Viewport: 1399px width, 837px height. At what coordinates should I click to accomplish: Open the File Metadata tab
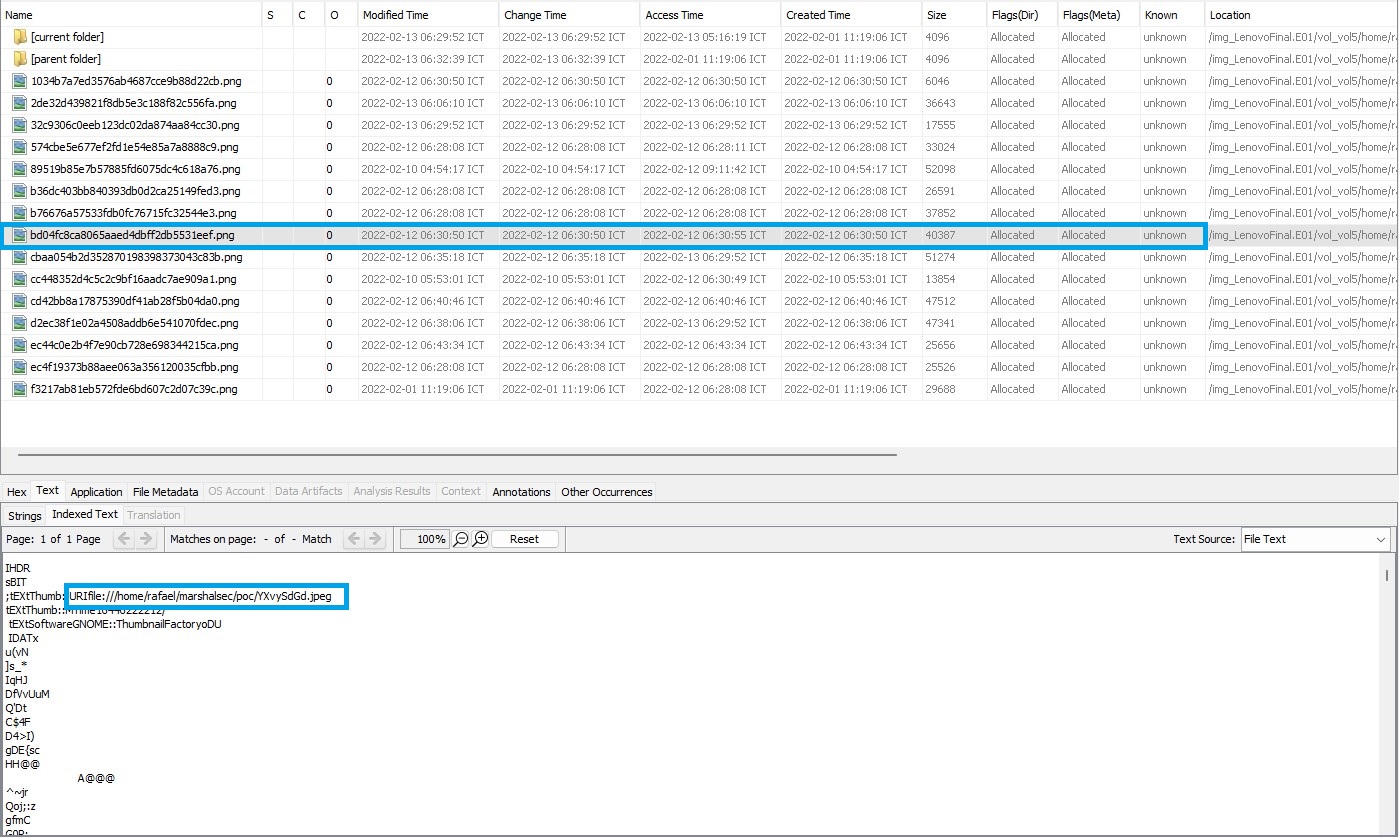click(x=165, y=492)
